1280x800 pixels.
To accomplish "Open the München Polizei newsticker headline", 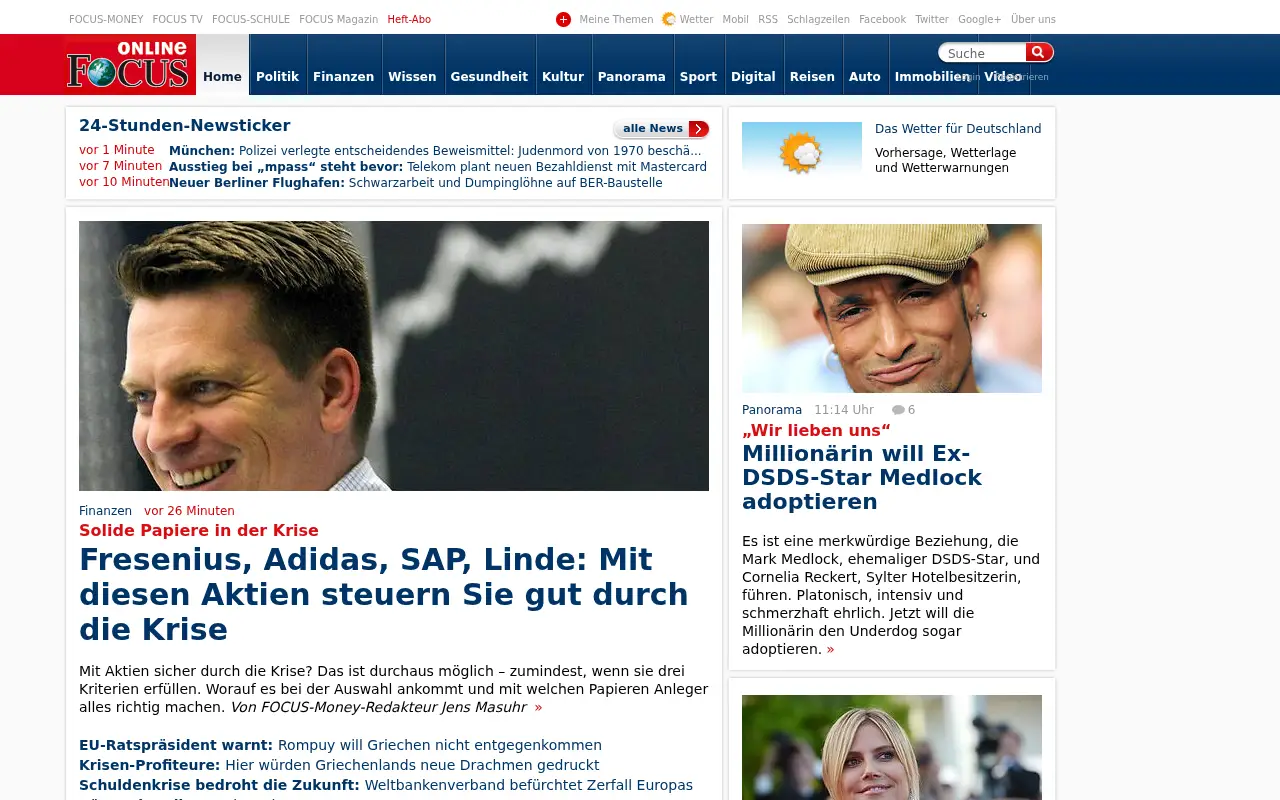I will [x=435, y=151].
